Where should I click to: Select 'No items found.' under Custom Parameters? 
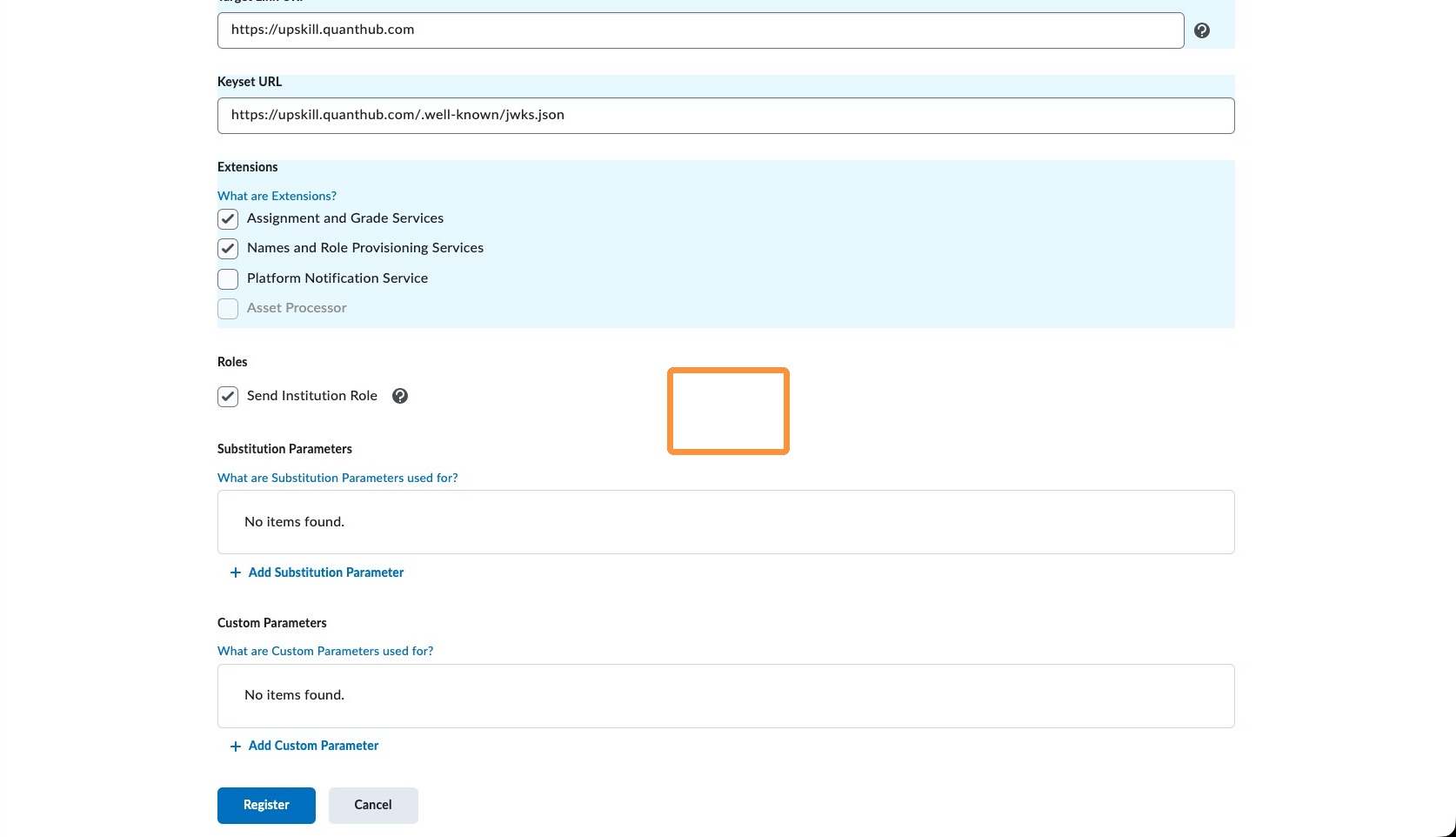coord(294,695)
